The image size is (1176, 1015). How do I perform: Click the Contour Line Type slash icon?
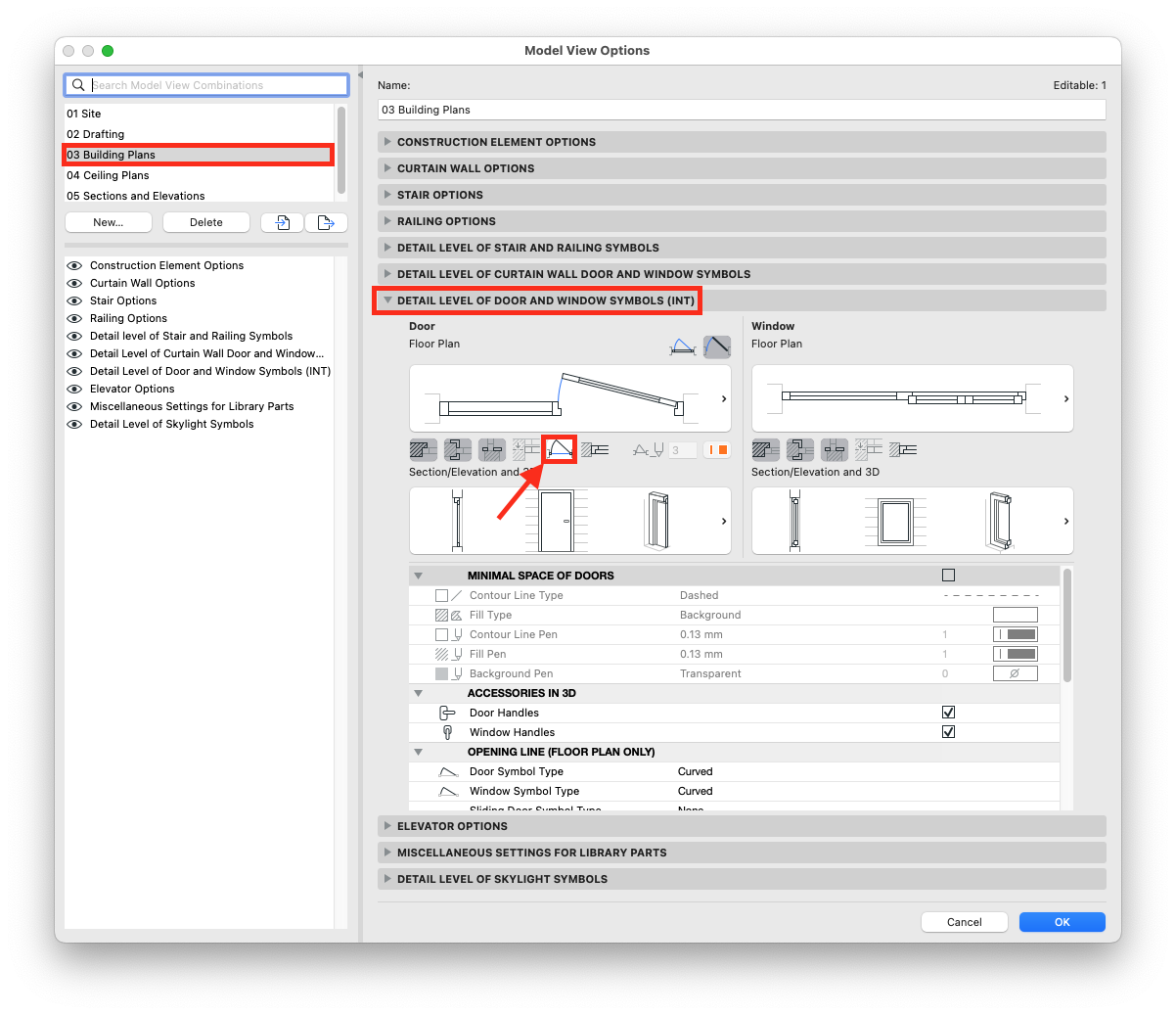(x=456, y=595)
